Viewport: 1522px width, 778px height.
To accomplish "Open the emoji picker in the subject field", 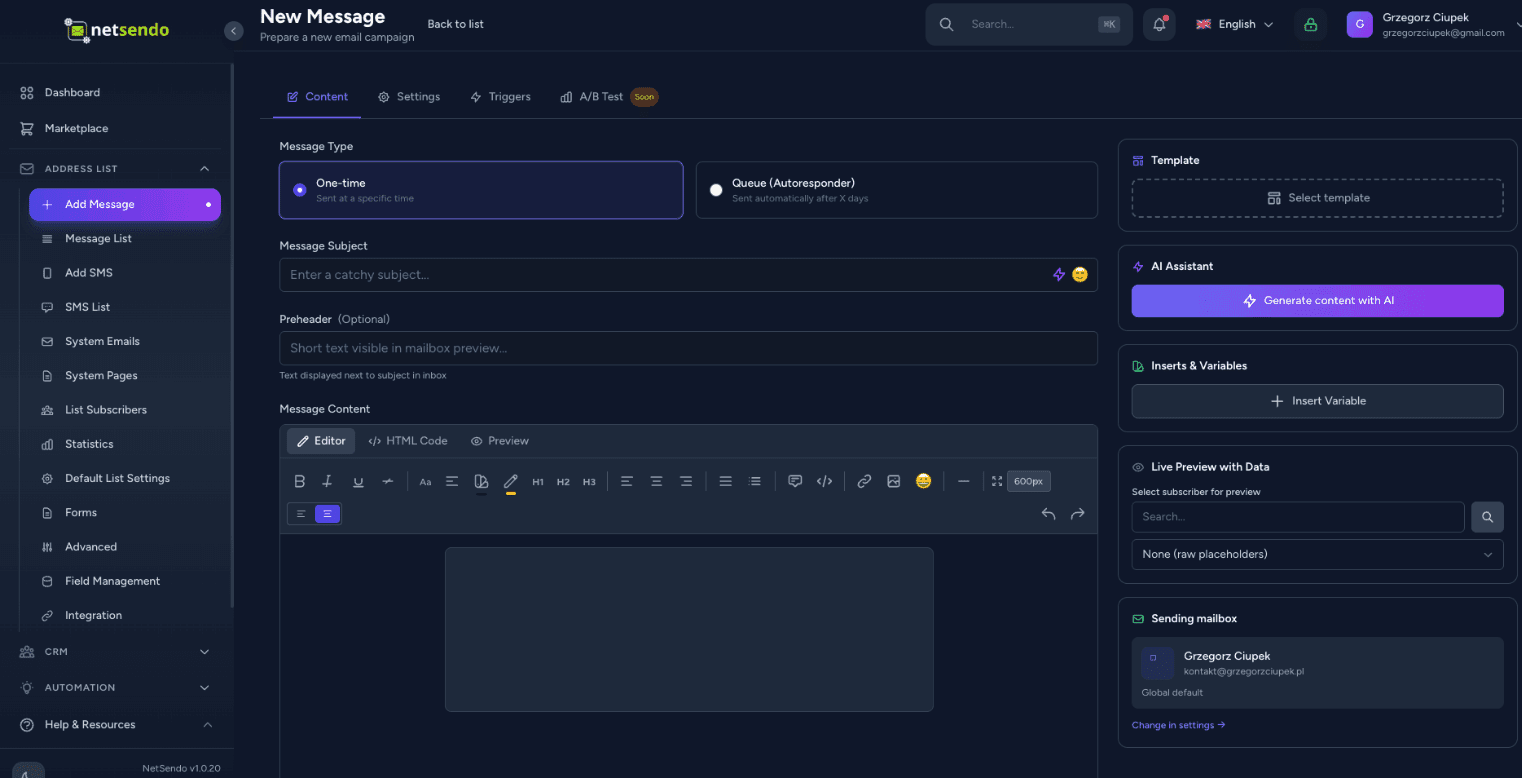I will (1079, 274).
